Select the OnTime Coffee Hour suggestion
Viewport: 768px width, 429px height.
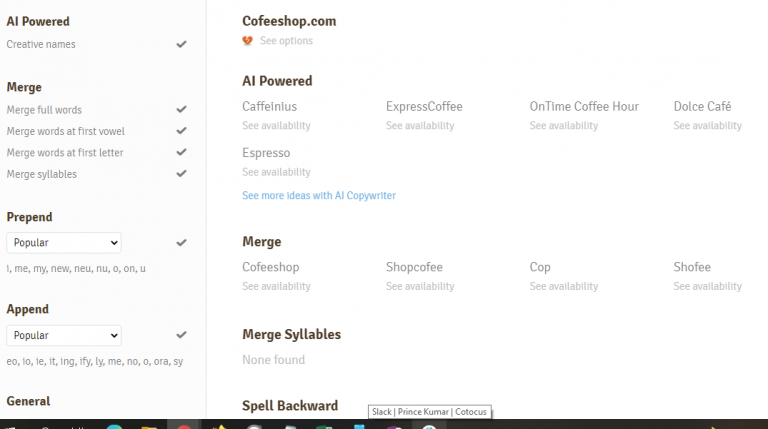(584, 106)
